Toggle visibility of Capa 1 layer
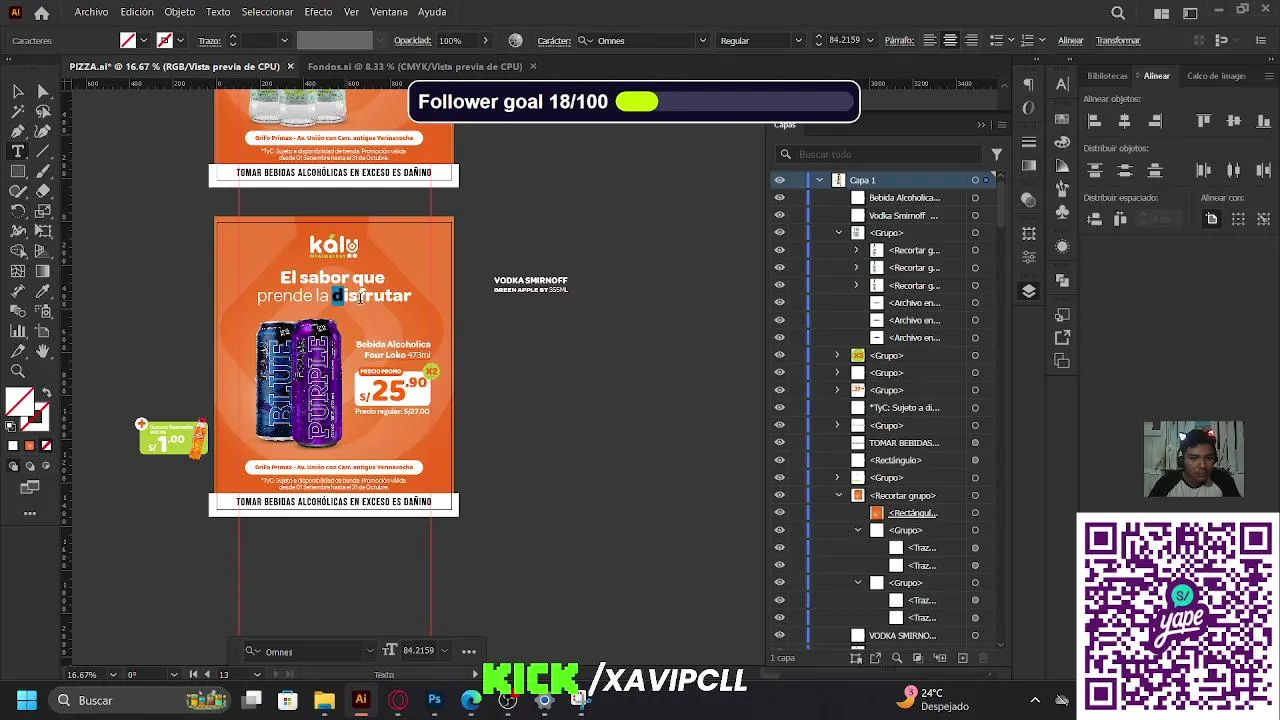The width and height of the screenshot is (1280, 720). 780,180
